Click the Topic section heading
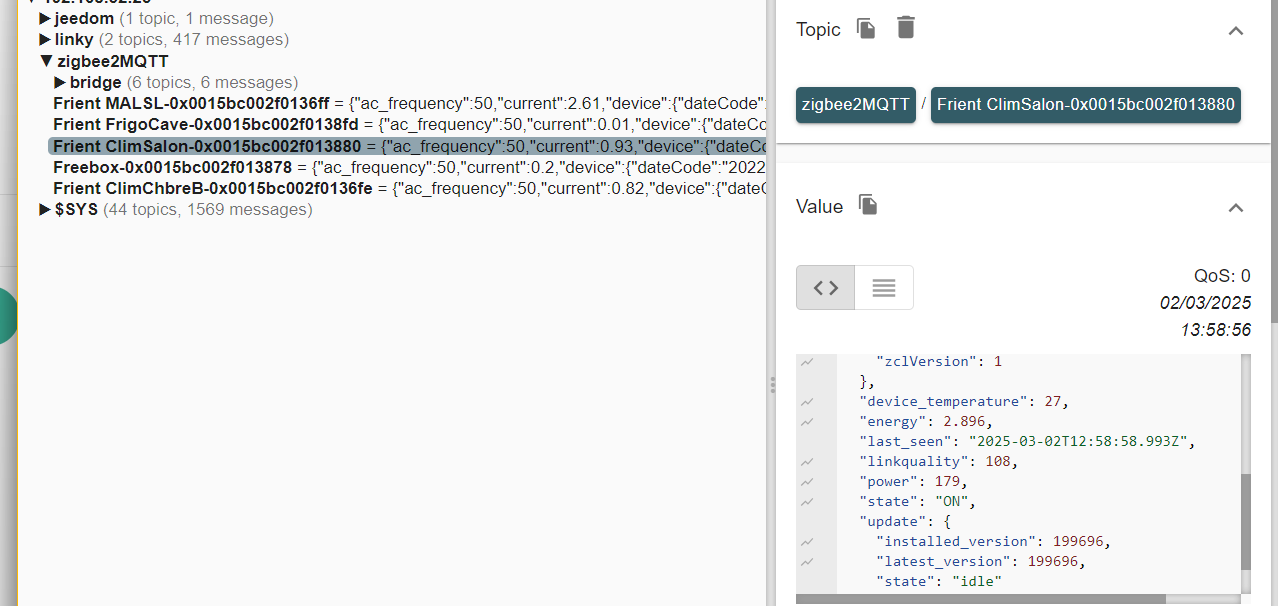The width and height of the screenshot is (1278, 606). click(x=818, y=29)
